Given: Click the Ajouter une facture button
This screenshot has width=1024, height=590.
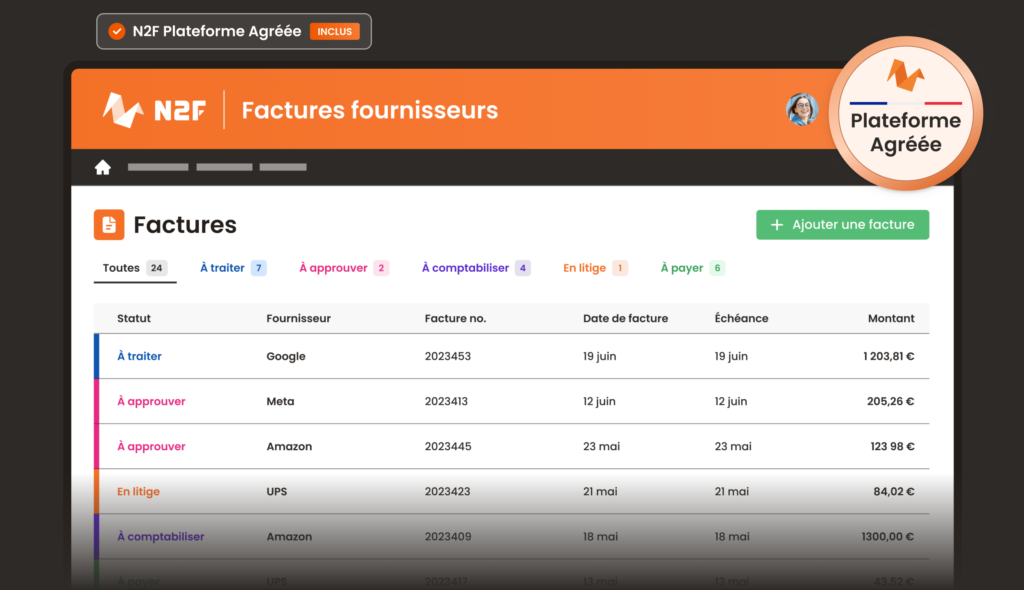Looking at the screenshot, I should (x=842, y=224).
